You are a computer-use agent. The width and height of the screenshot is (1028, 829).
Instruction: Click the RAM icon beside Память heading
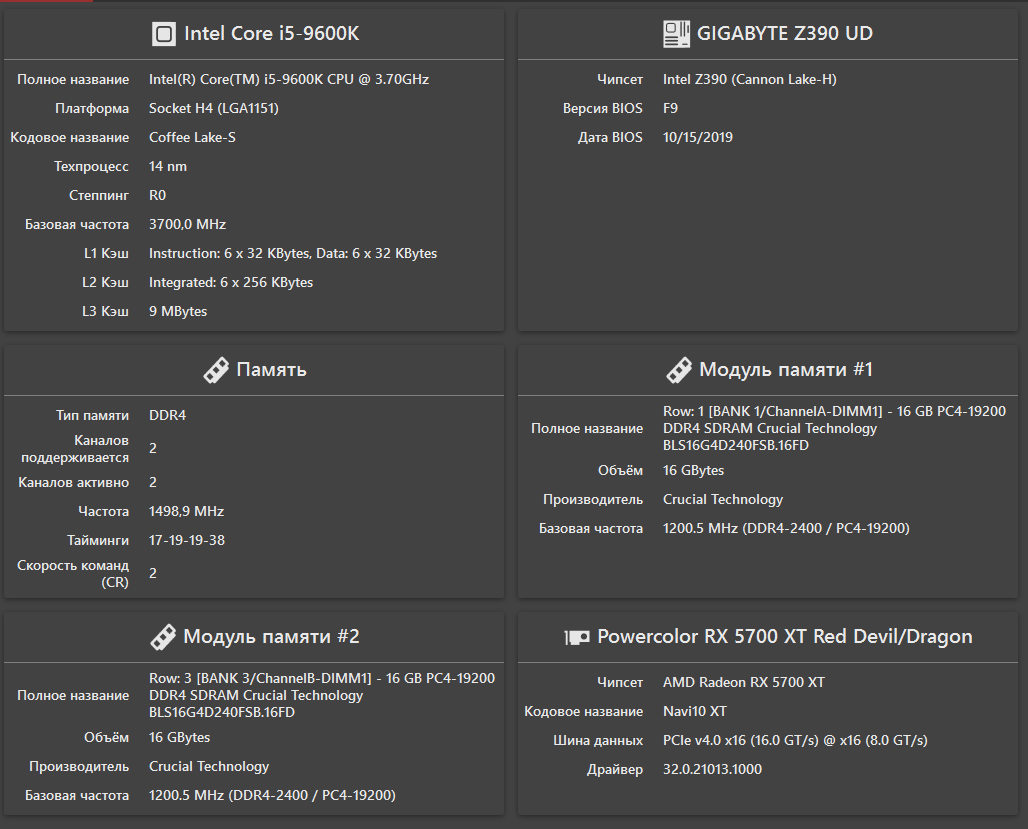216,370
